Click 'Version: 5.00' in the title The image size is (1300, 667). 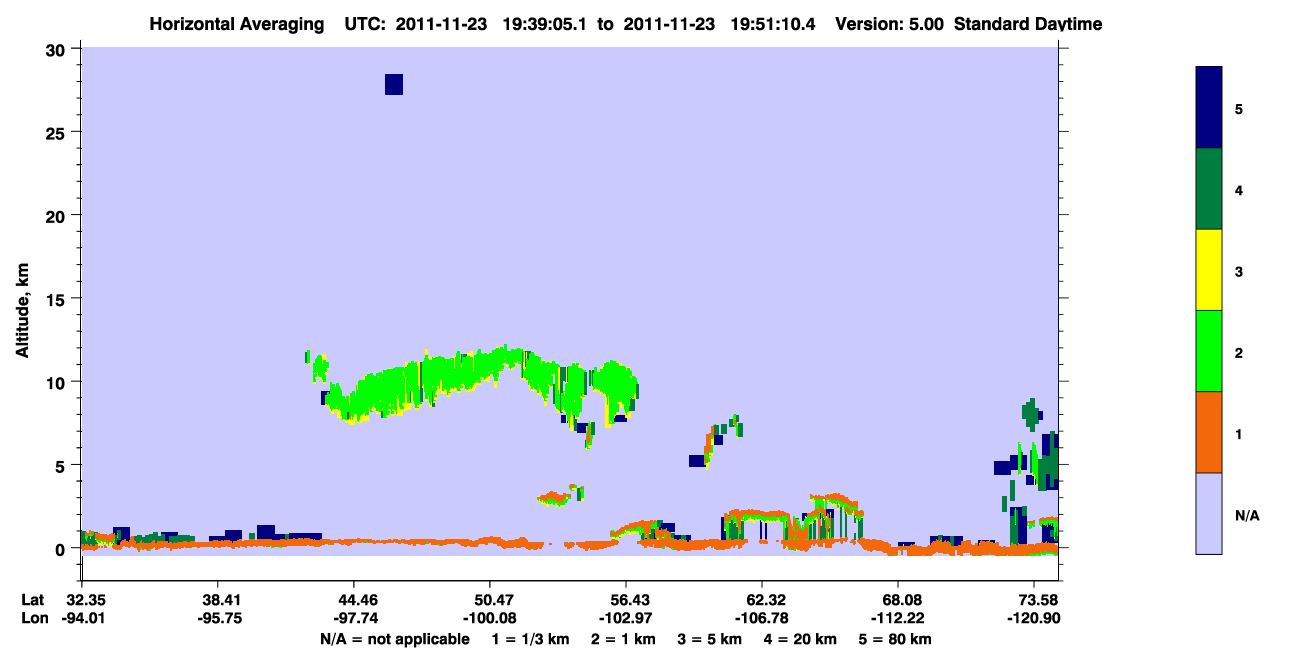890,24
